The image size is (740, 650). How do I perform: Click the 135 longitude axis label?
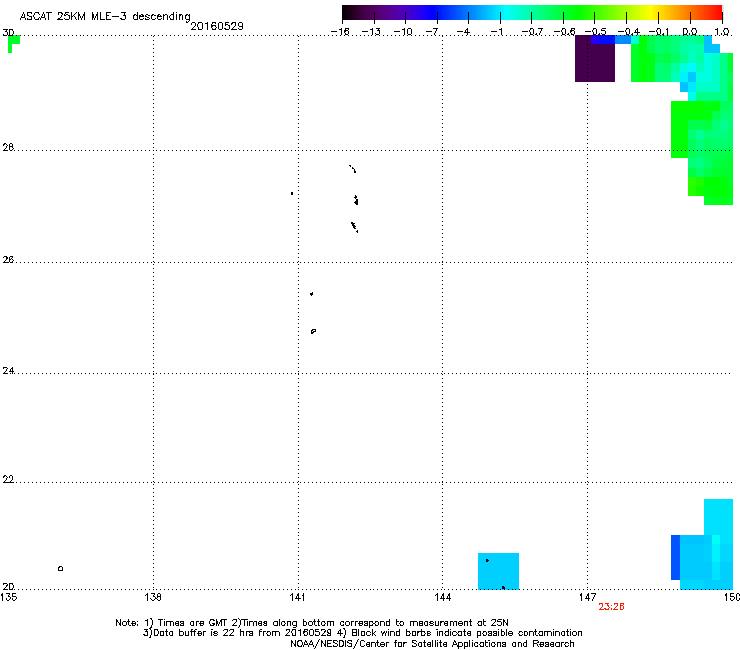point(9,597)
